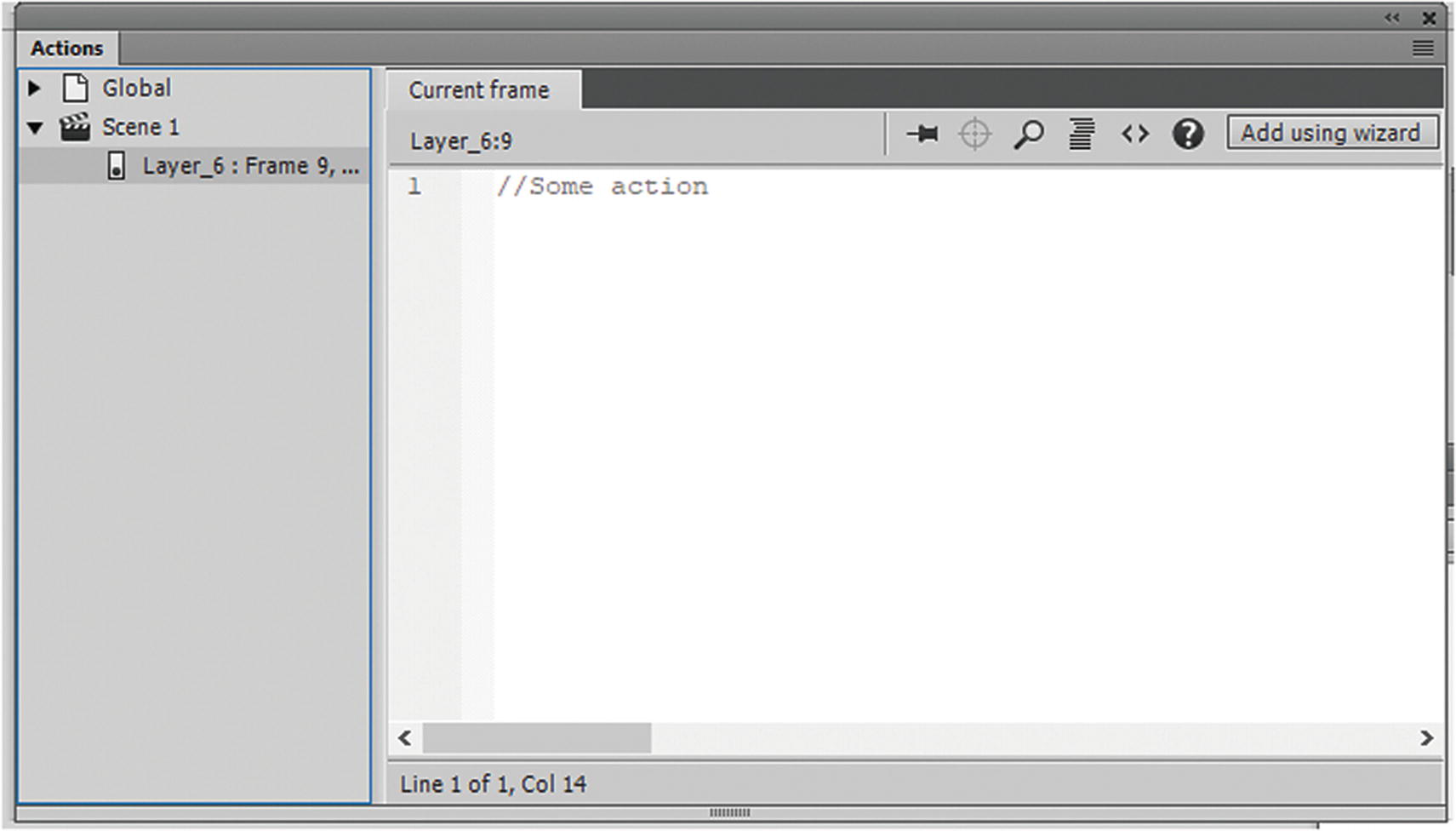Screen dimensions: 1456x831
Task: Select the Actions panel tab
Action: pyautogui.click(x=67, y=49)
